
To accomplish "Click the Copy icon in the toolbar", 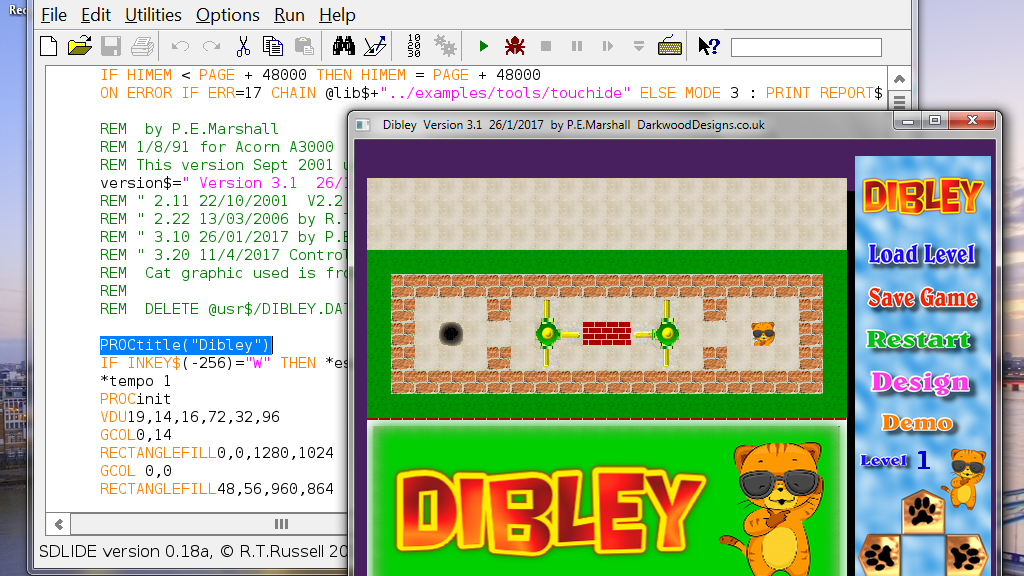I will point(272,46).
